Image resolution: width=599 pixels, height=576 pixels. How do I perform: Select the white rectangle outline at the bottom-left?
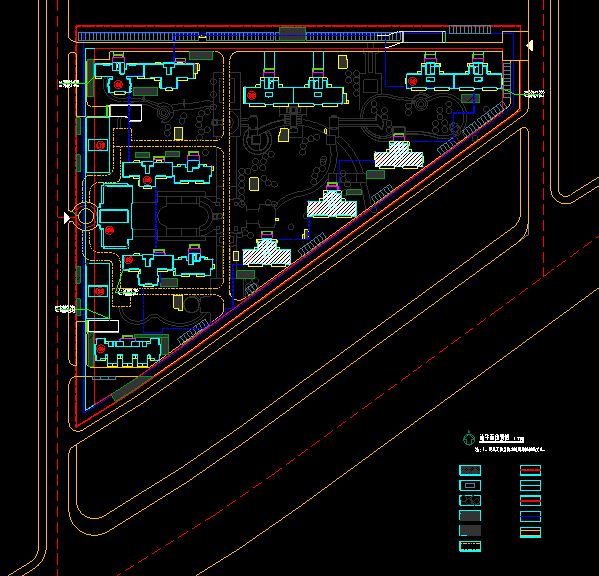pos(103,326)
